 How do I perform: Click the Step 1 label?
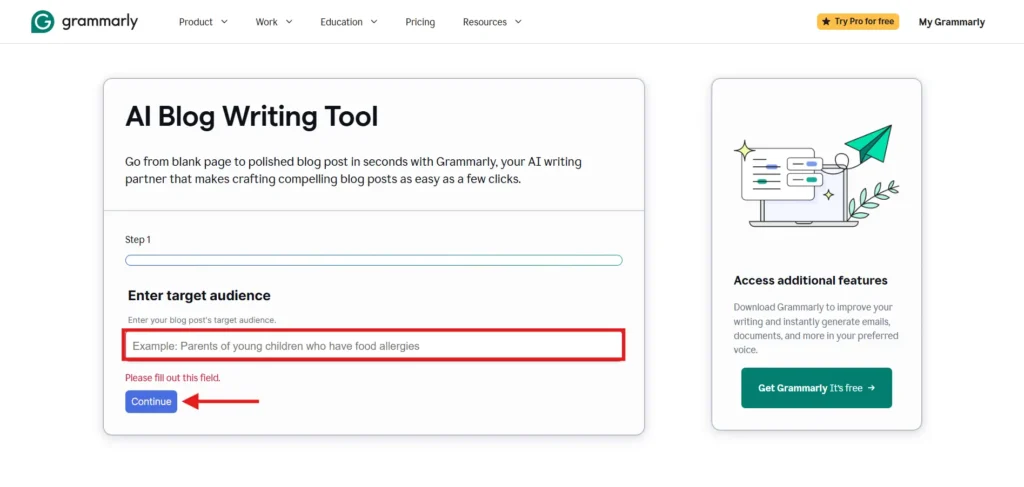[138, 240]
